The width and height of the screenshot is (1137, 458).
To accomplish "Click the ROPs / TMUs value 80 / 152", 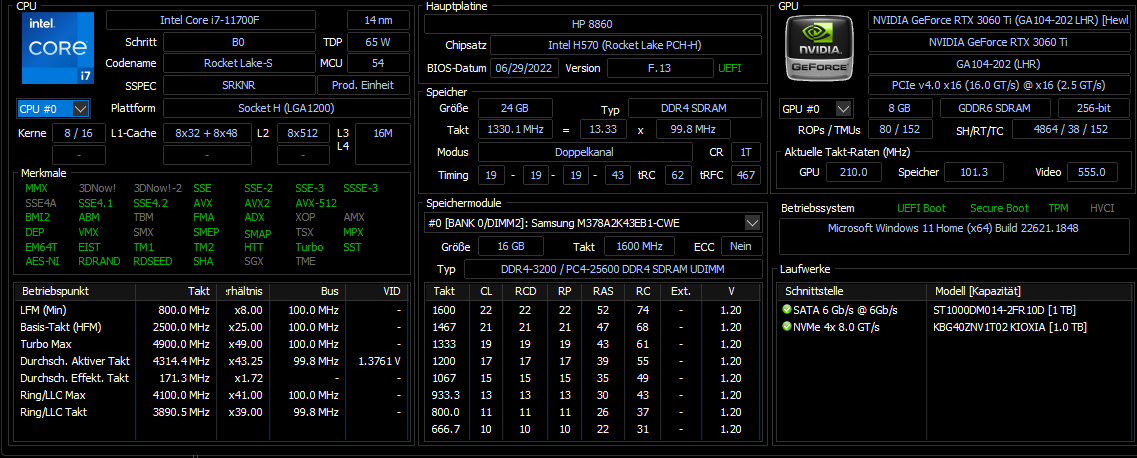I will tap(900, 130).
